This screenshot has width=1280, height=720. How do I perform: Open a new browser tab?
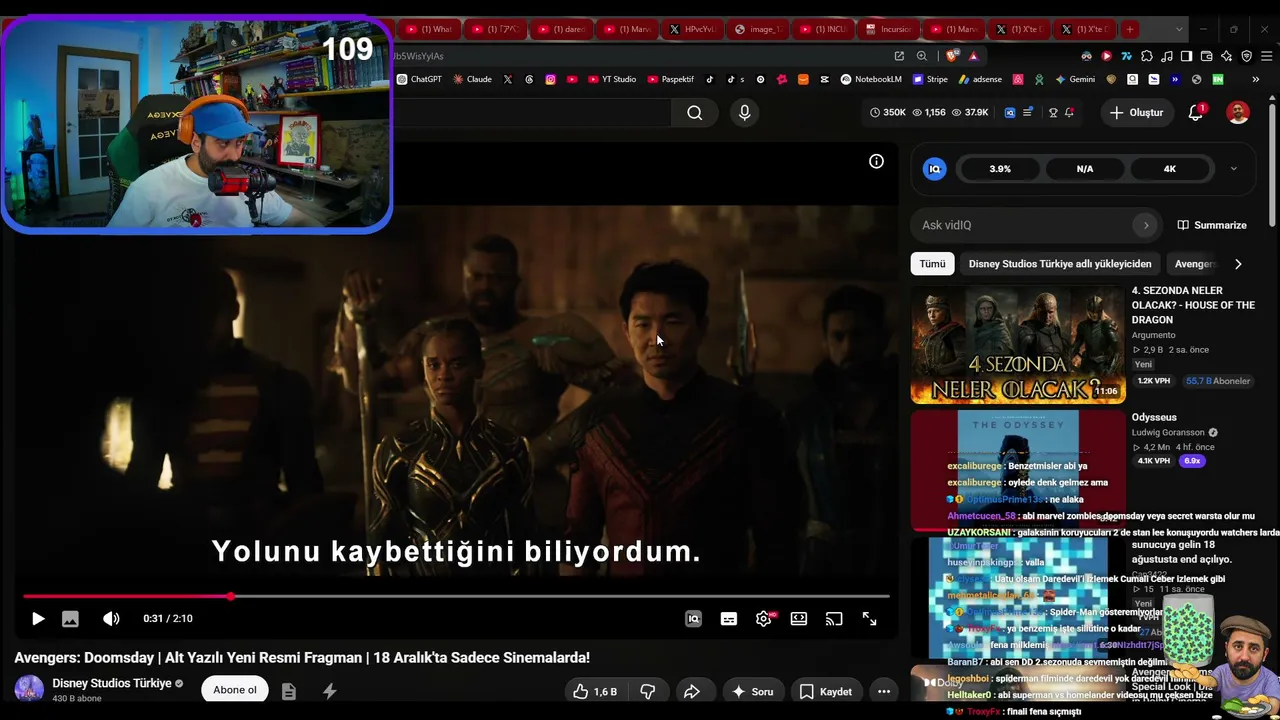tap(1129, 29)
